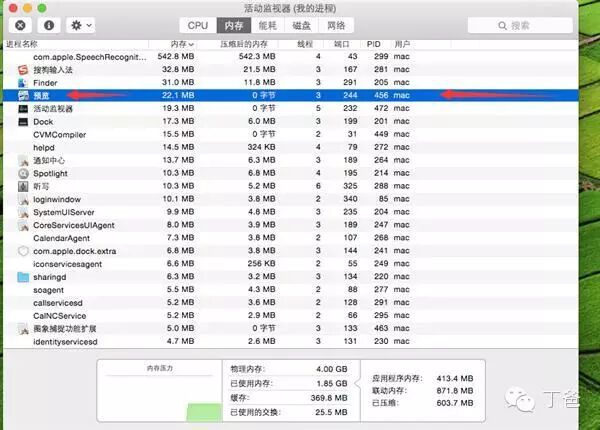
Task: Click the sharingd folder icon
Action: click(23, 277)
